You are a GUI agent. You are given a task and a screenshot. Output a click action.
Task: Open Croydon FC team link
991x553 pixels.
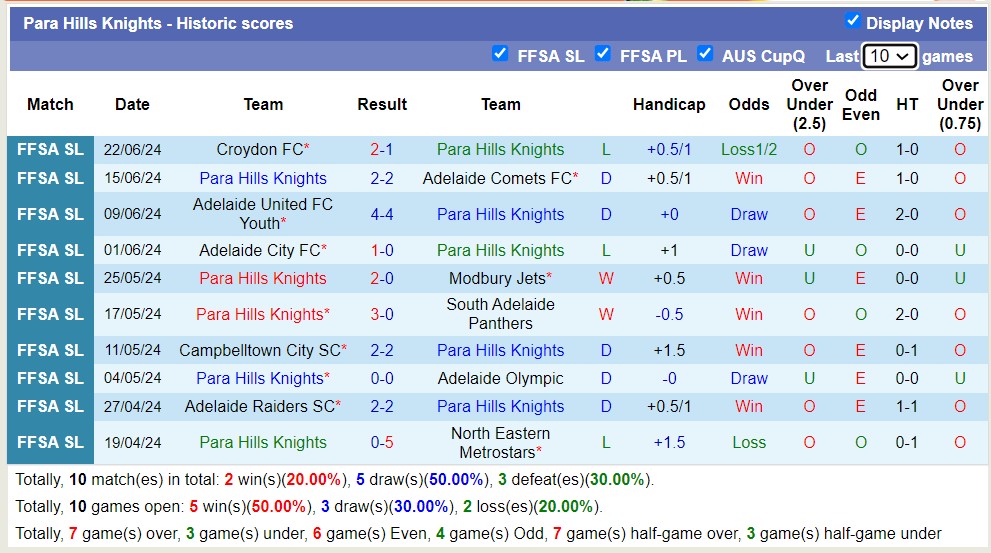[x=259, y=150]
